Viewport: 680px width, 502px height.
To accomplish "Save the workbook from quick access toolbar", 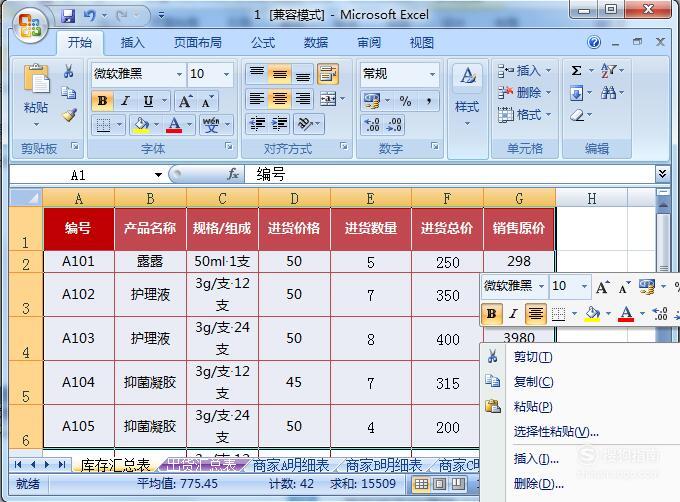I will [x=68, y=16].
